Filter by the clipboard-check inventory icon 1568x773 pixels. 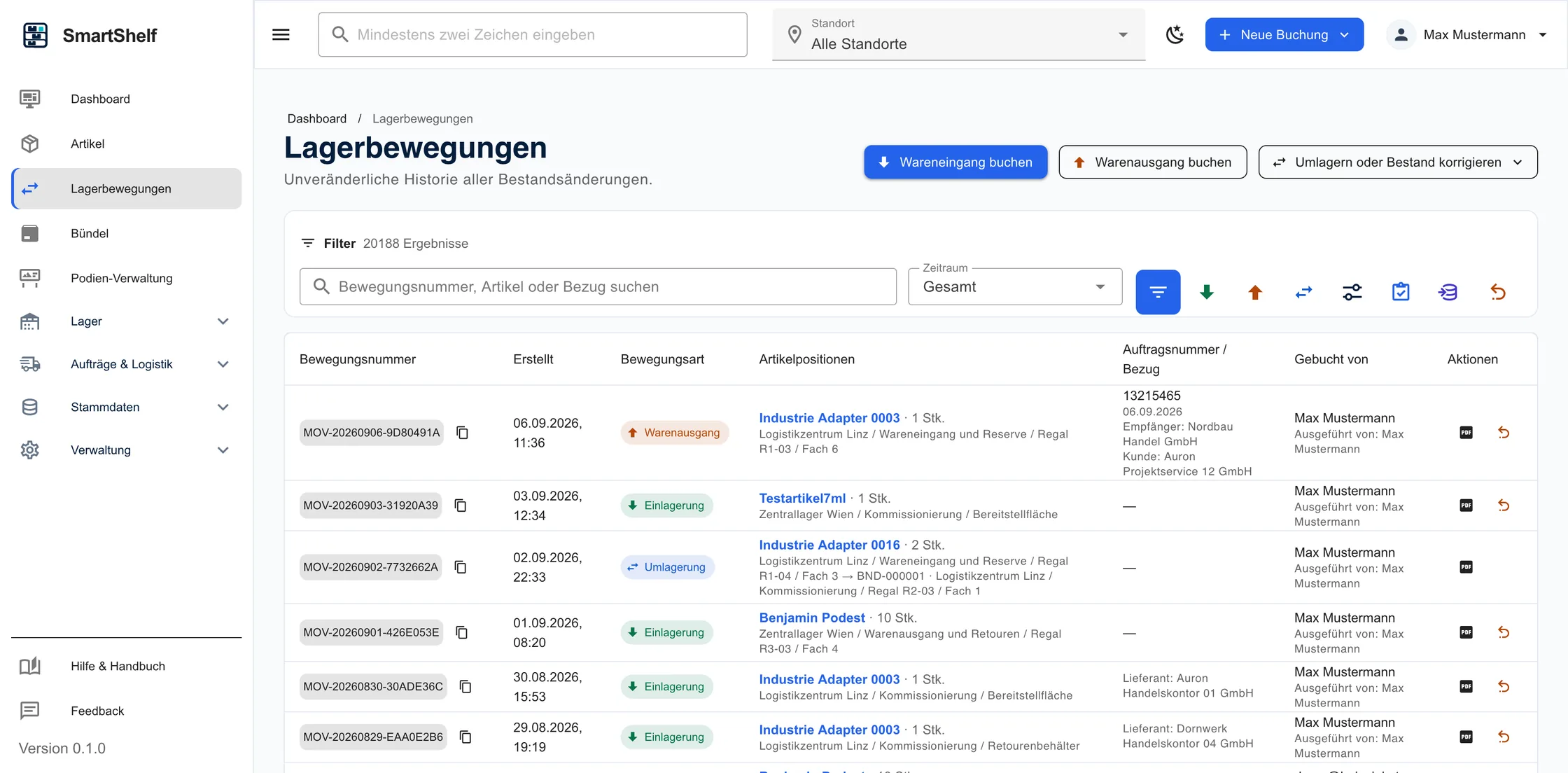point(1401,292)
